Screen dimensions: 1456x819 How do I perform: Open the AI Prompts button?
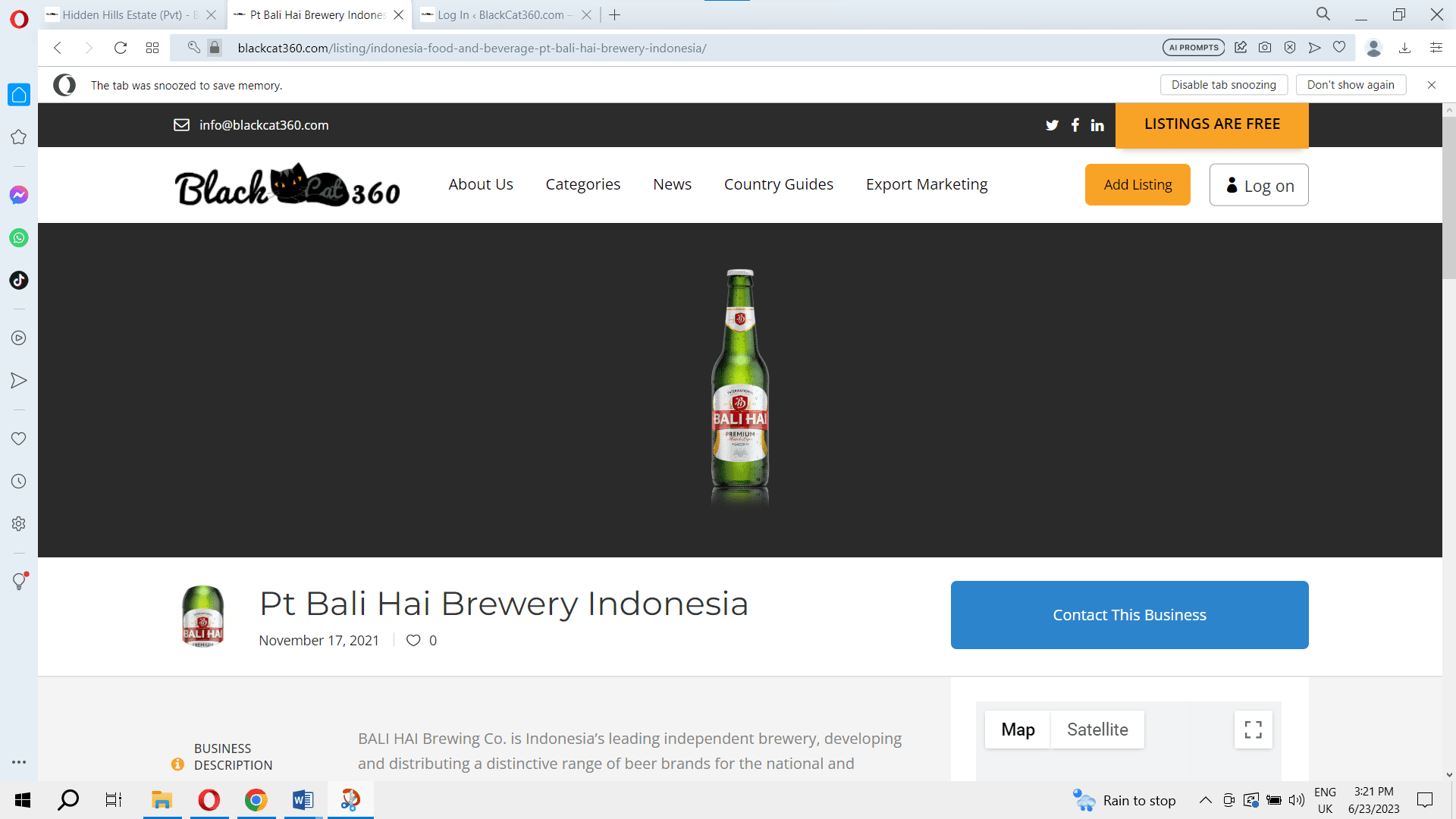[x=1194, y=48]
